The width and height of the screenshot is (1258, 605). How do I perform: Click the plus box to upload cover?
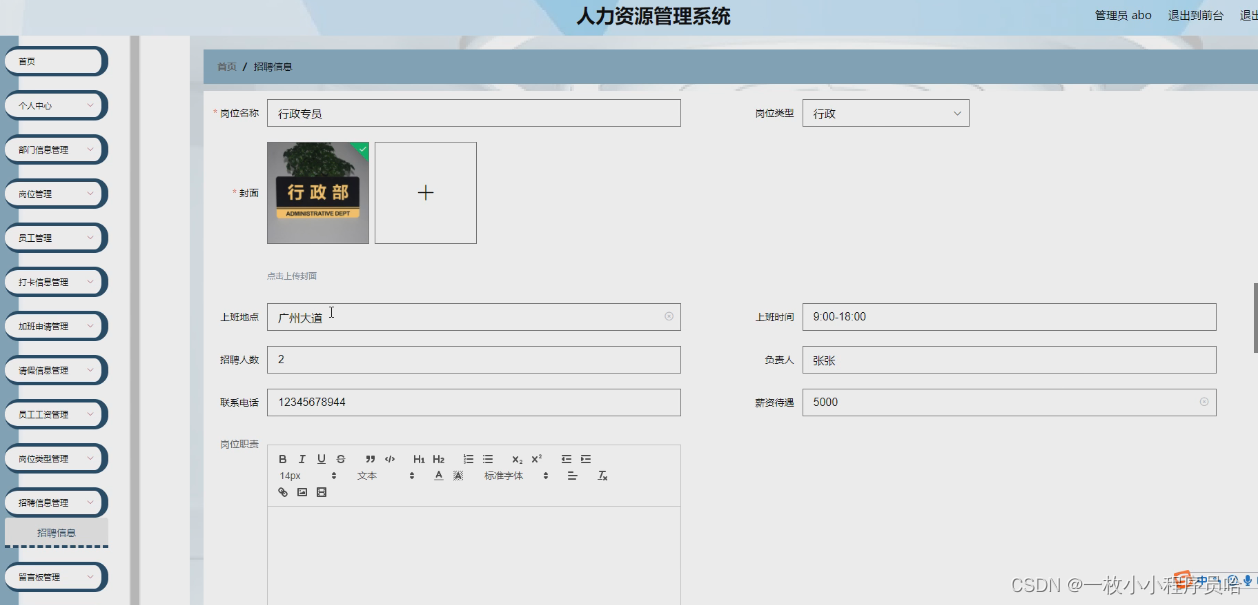pyautogui.click(x=425, y=193)
